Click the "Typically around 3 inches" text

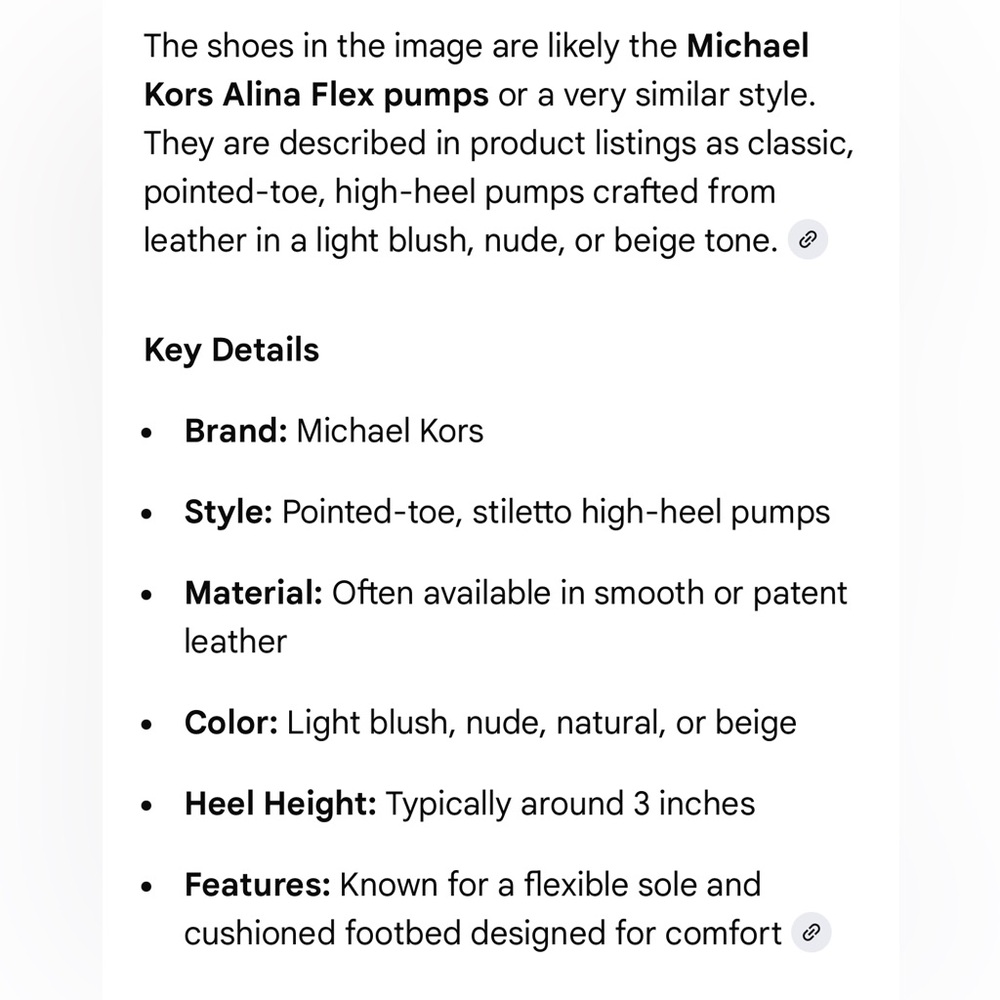[570, 804]
